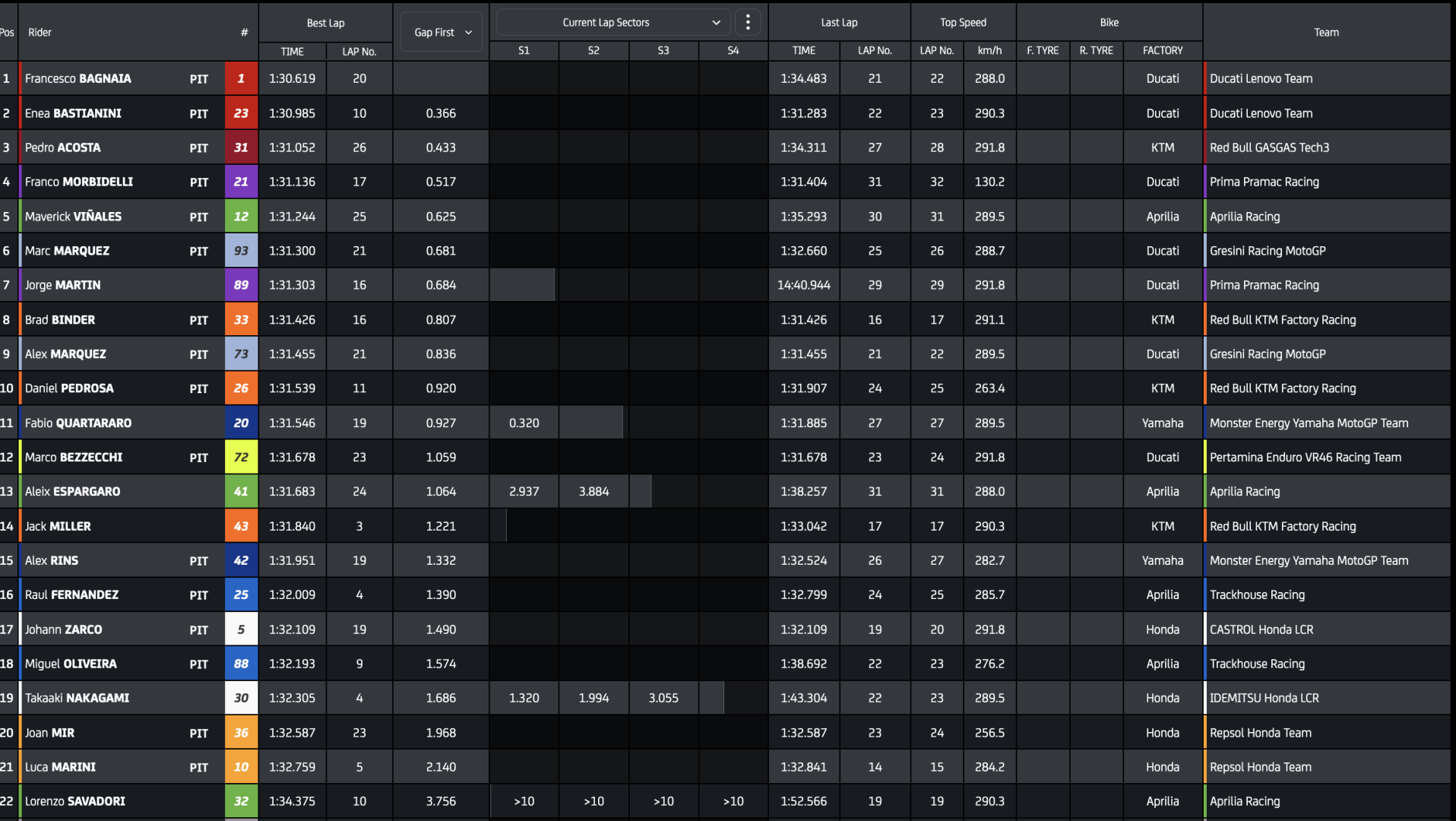Select rider Raul FERNANDEZ
1456x821 pixels.
point(71,595)
